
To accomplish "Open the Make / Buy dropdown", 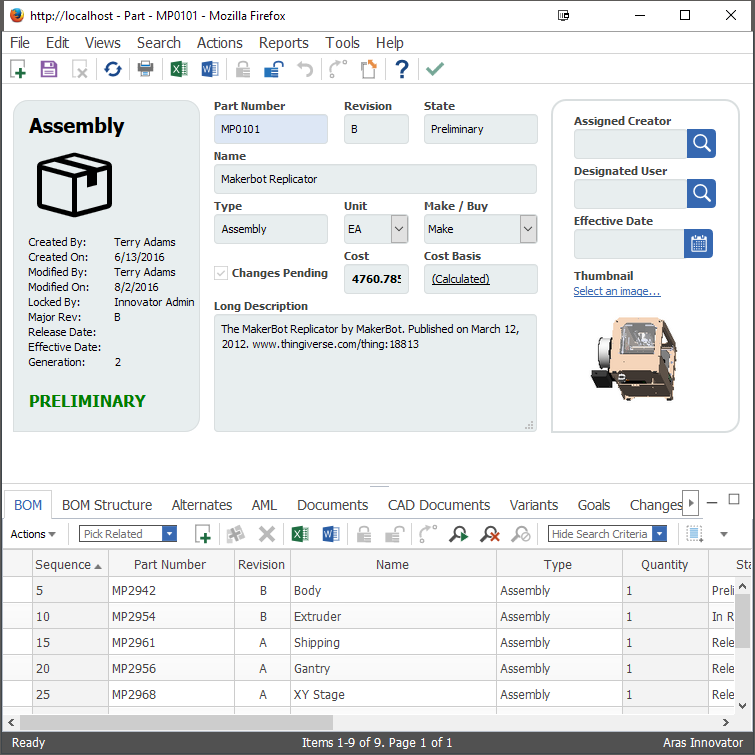I will click(528, 229).
